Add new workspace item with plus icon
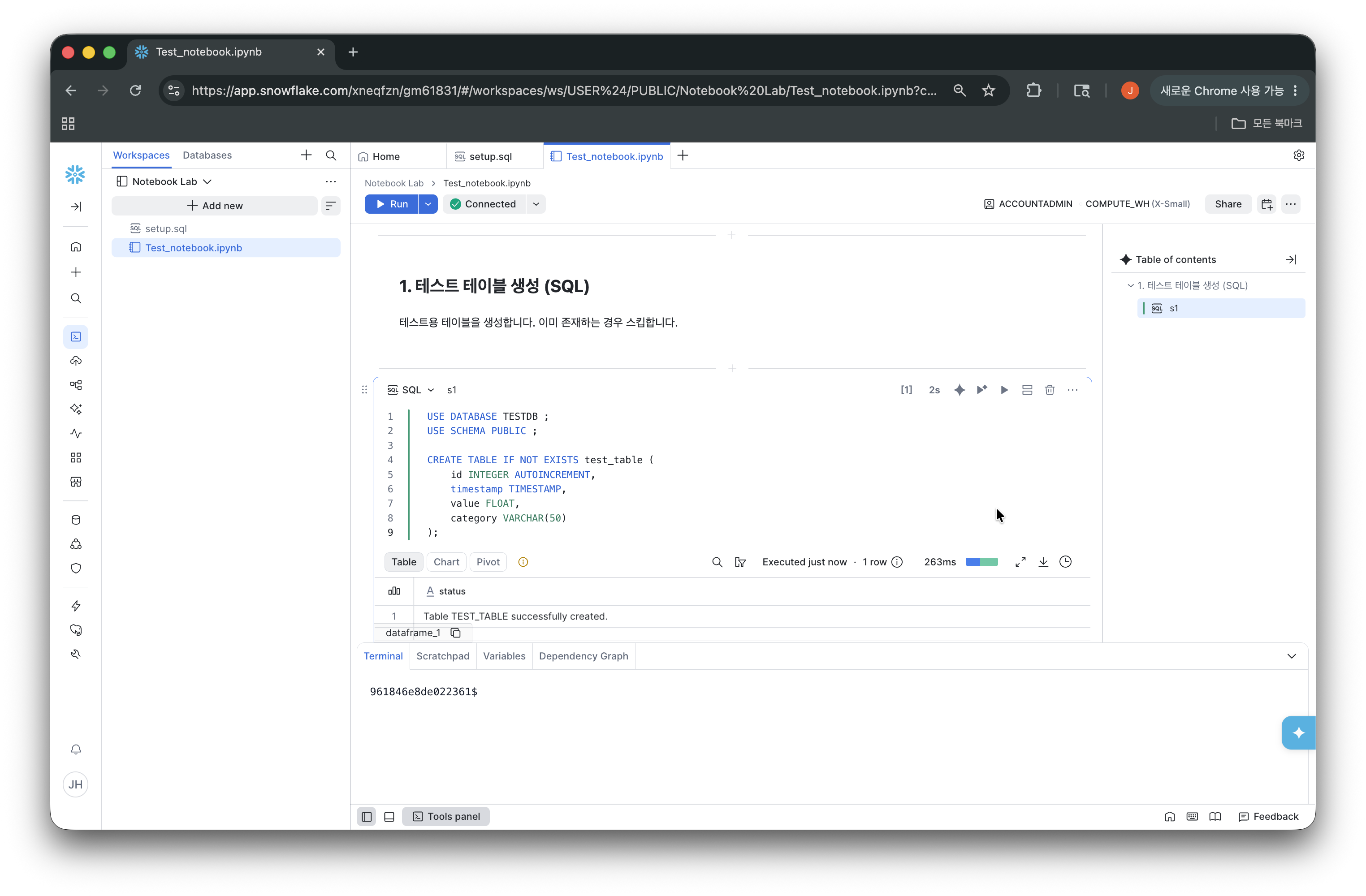1366x896 pixels. coord(306,155)
